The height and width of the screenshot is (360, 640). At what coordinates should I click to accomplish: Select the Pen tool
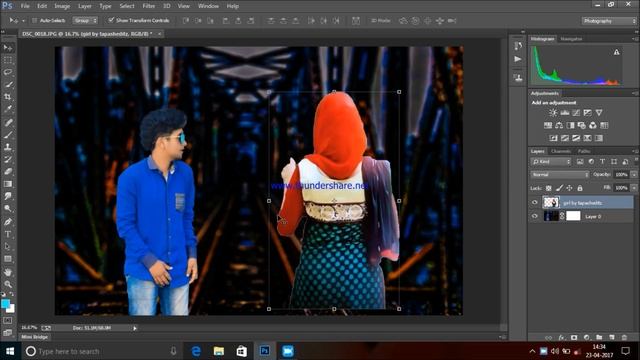pos(8,222)
